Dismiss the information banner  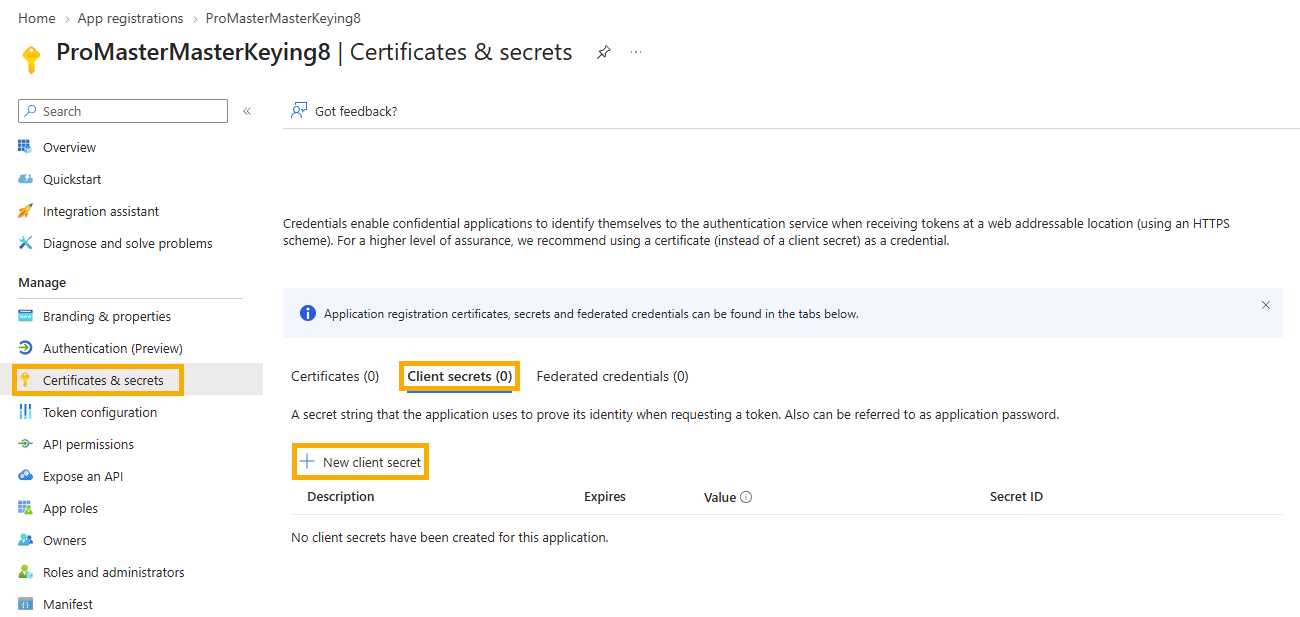[1265, 305]
